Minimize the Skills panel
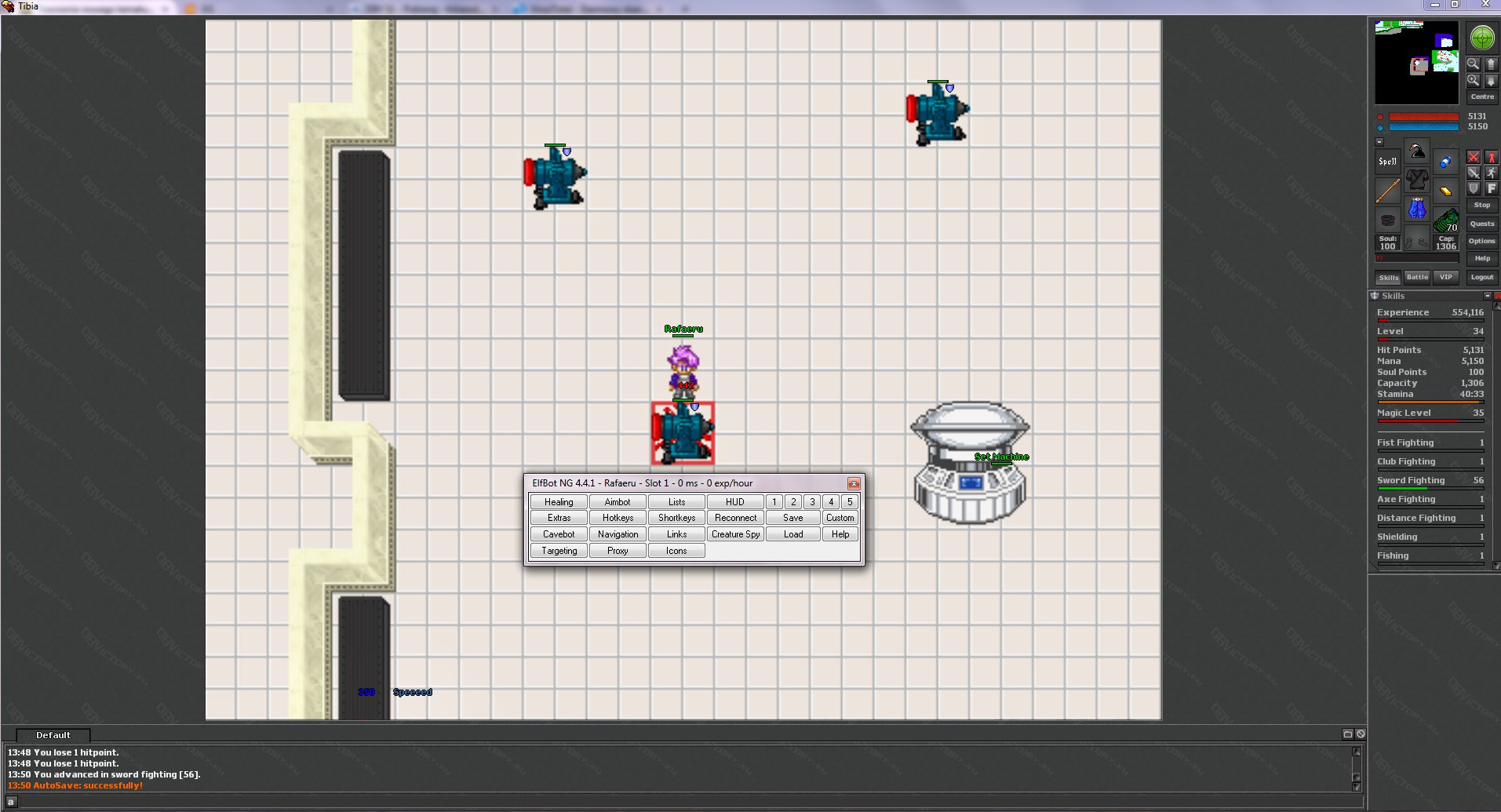The width and height of the screenshot is (1501, 812). click(1487, 296)
